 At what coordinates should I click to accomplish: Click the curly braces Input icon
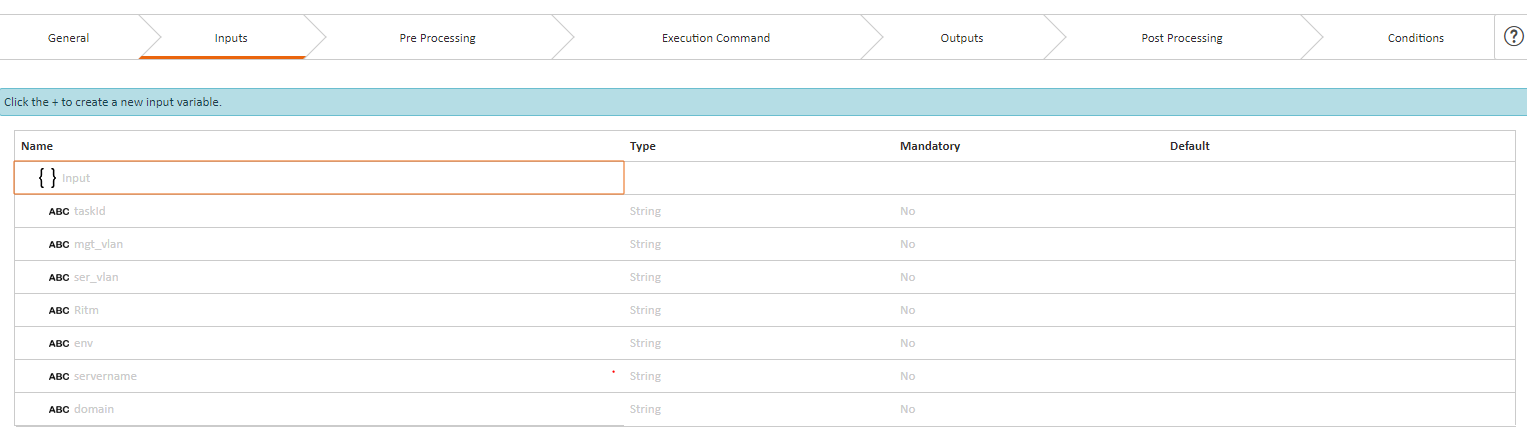(47, 178)
